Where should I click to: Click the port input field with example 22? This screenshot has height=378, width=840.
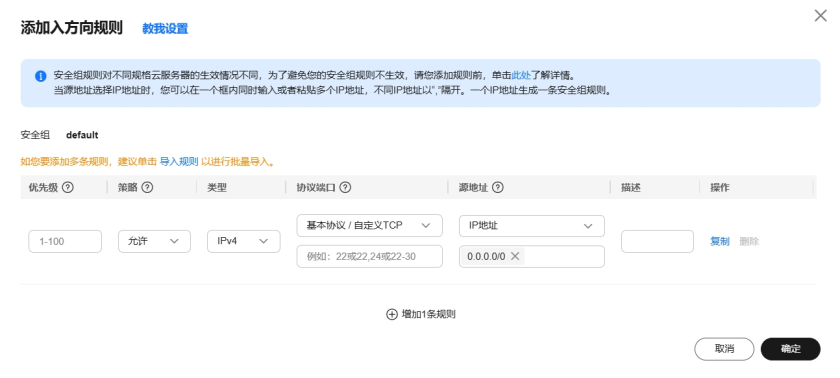(370, 256)
